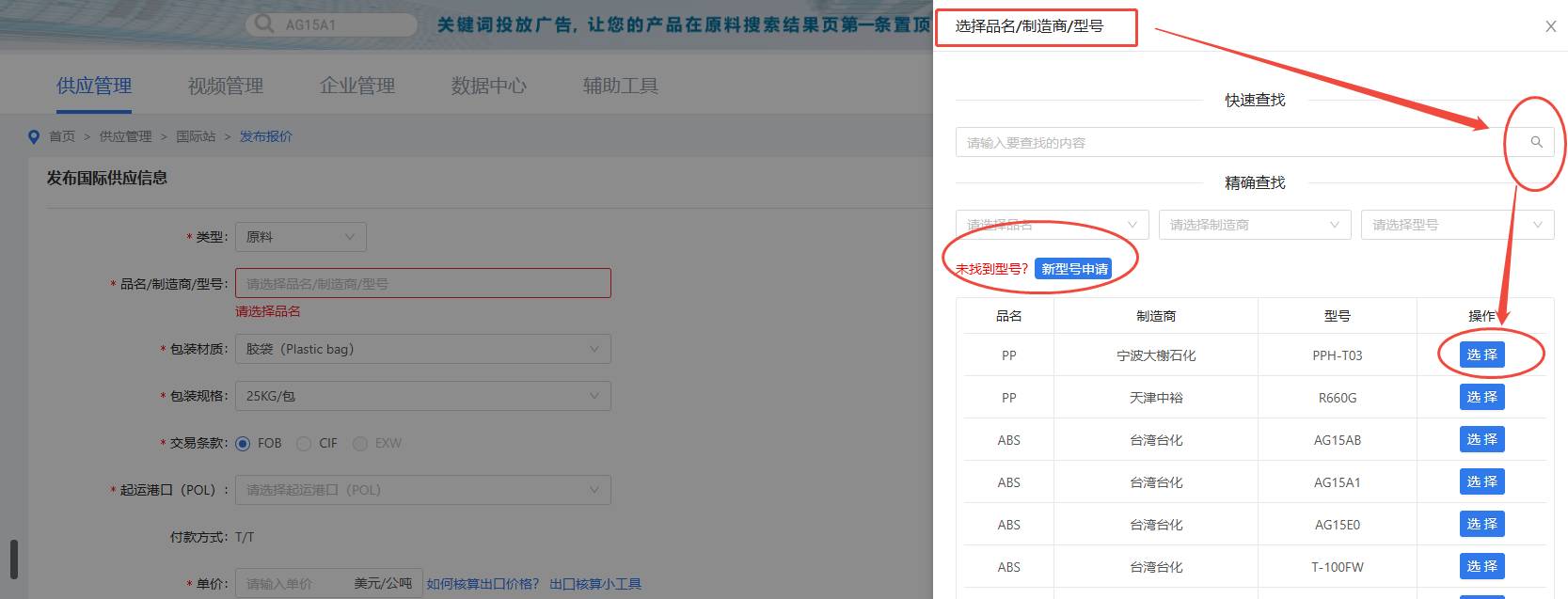
Task: Click 选择 for T-100FW row
Action: (1482, 566)
